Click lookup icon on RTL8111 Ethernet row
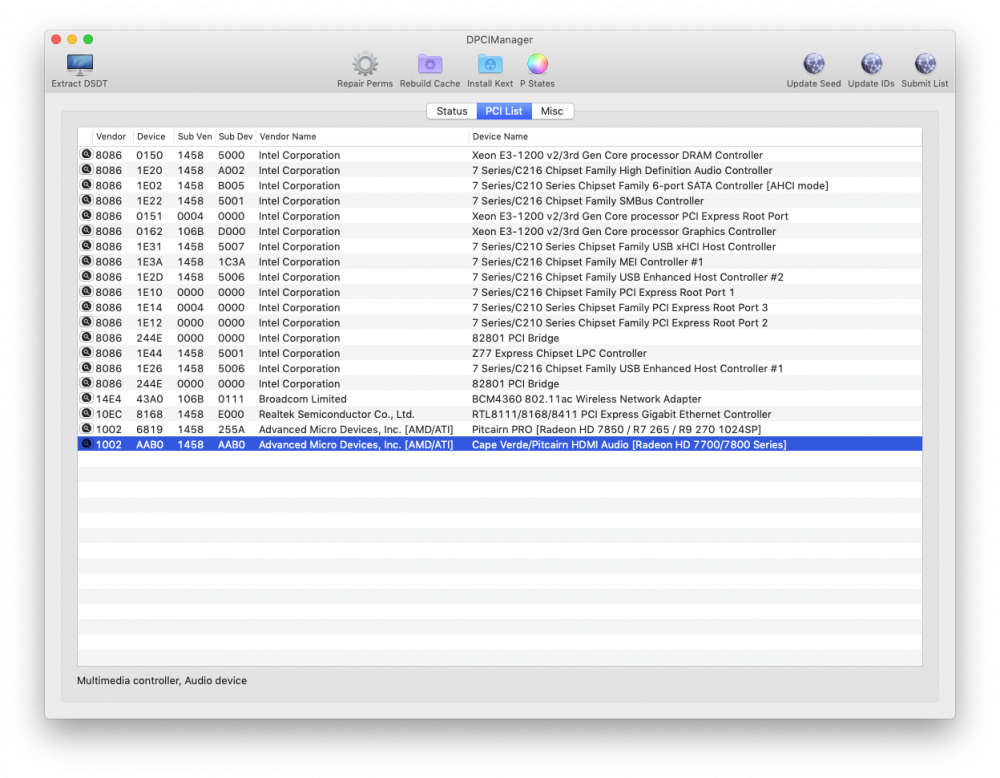This screenshot has width=1000, height=778. (x=86, y=413)
